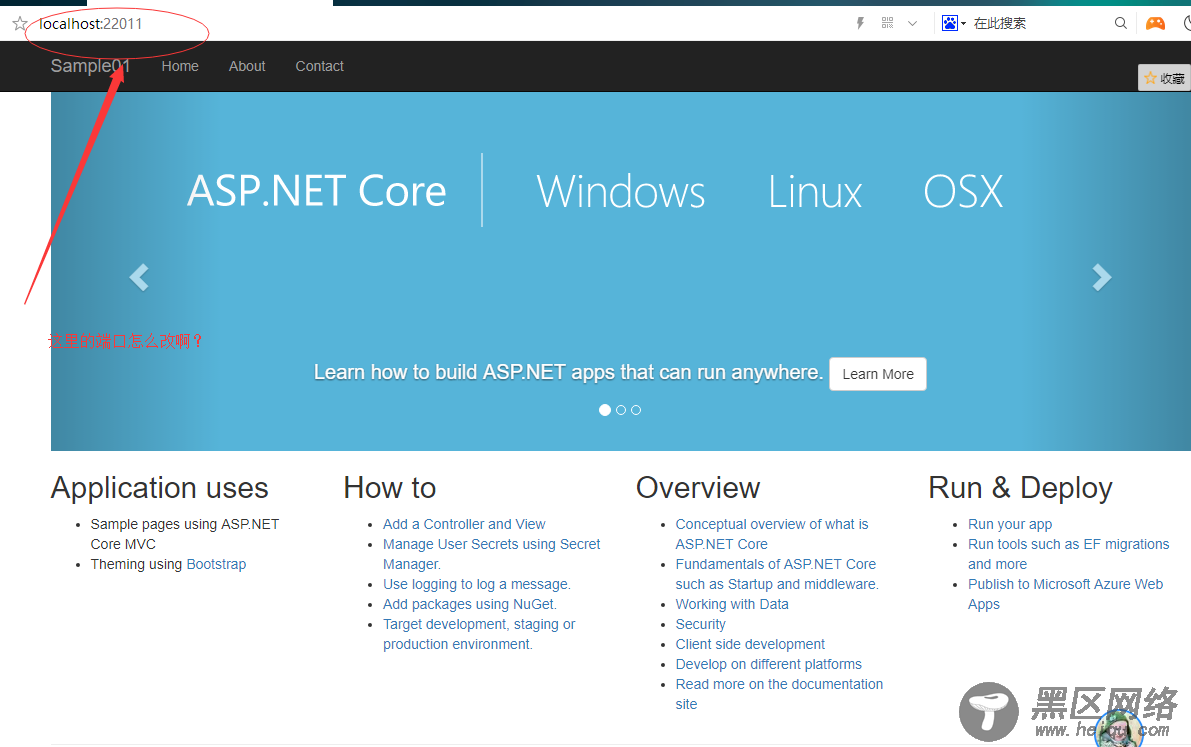Image resolution: width=1191 pixels, height=747 pixels.
Task: Click 'Sample pages using ASP.NET Core MVC' text
Action: click(185, 534)
